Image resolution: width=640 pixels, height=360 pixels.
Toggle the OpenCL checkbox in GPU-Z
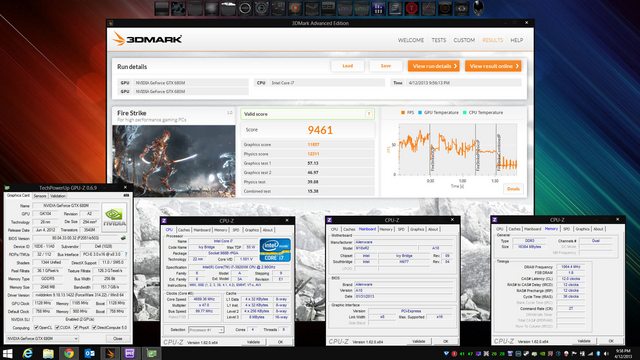coord(36,327)
